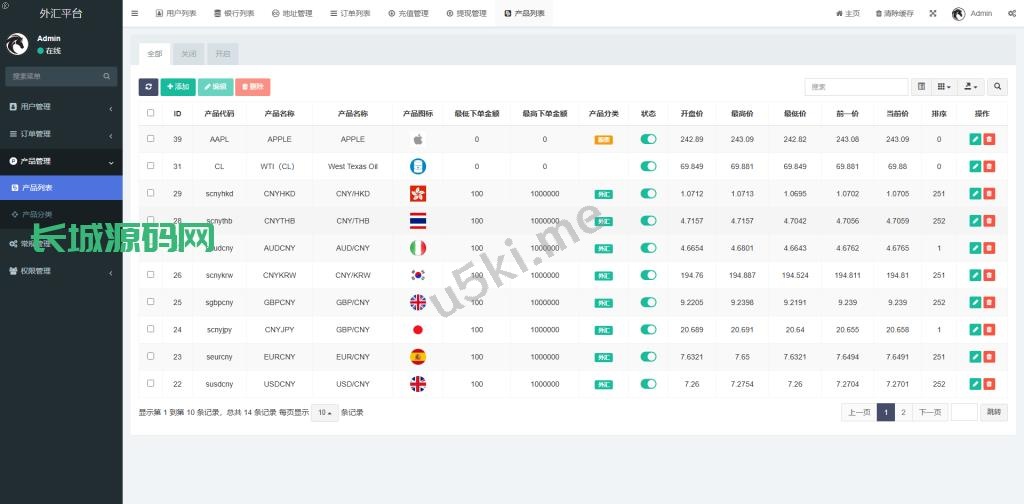Click the fullscreen expand icon in the header

click(933, 14)
